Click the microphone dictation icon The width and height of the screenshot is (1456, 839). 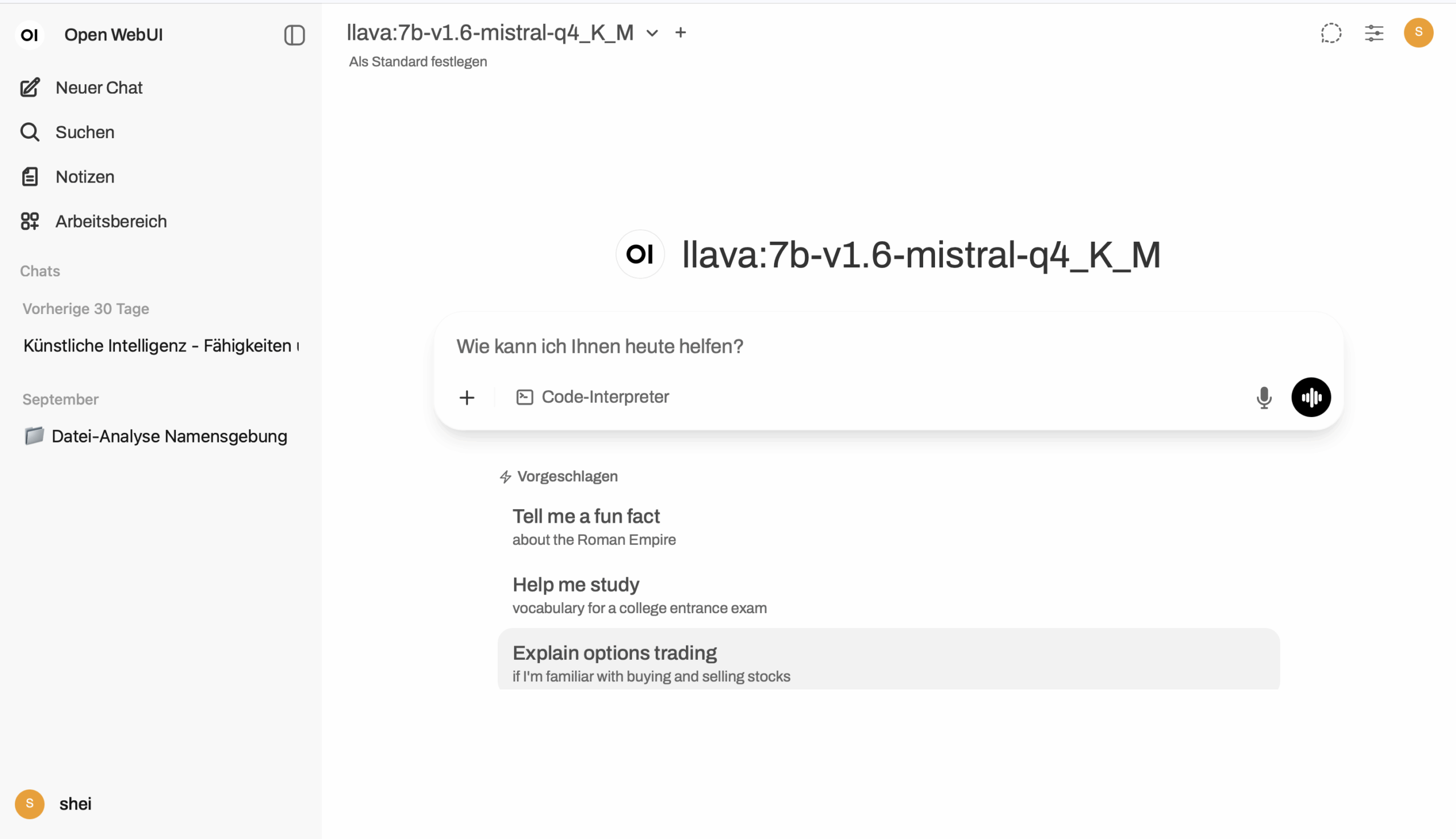(1264, 398)
